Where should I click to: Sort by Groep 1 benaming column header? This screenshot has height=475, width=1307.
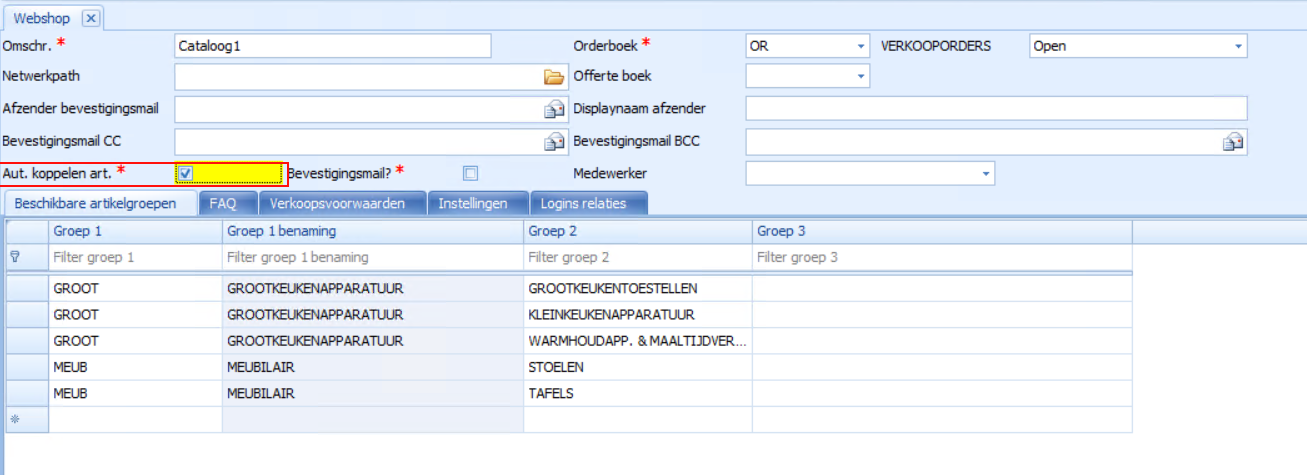(x=372, y=231)
